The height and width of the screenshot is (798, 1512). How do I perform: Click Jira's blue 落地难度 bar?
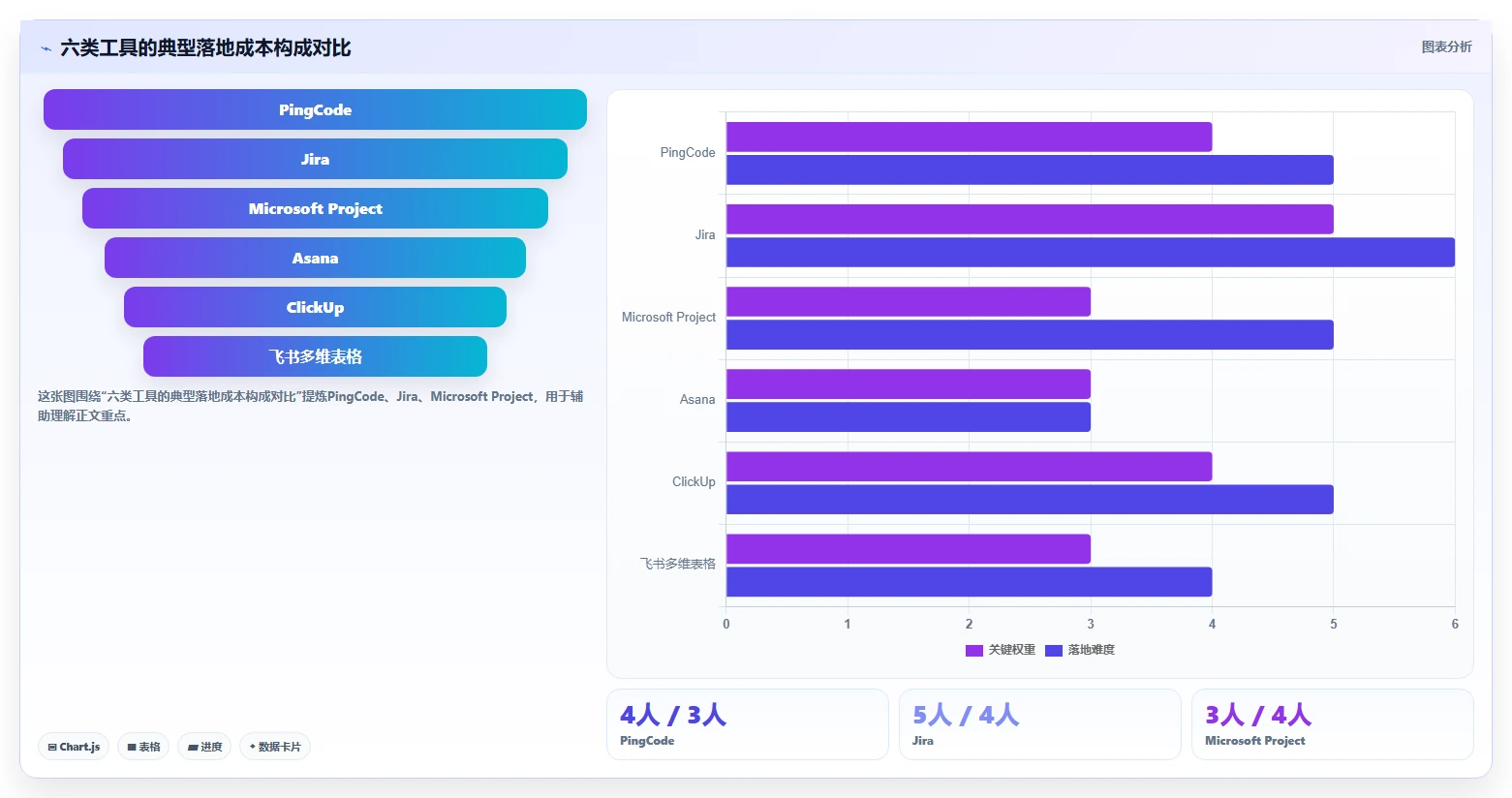[x=1091, y=252]
